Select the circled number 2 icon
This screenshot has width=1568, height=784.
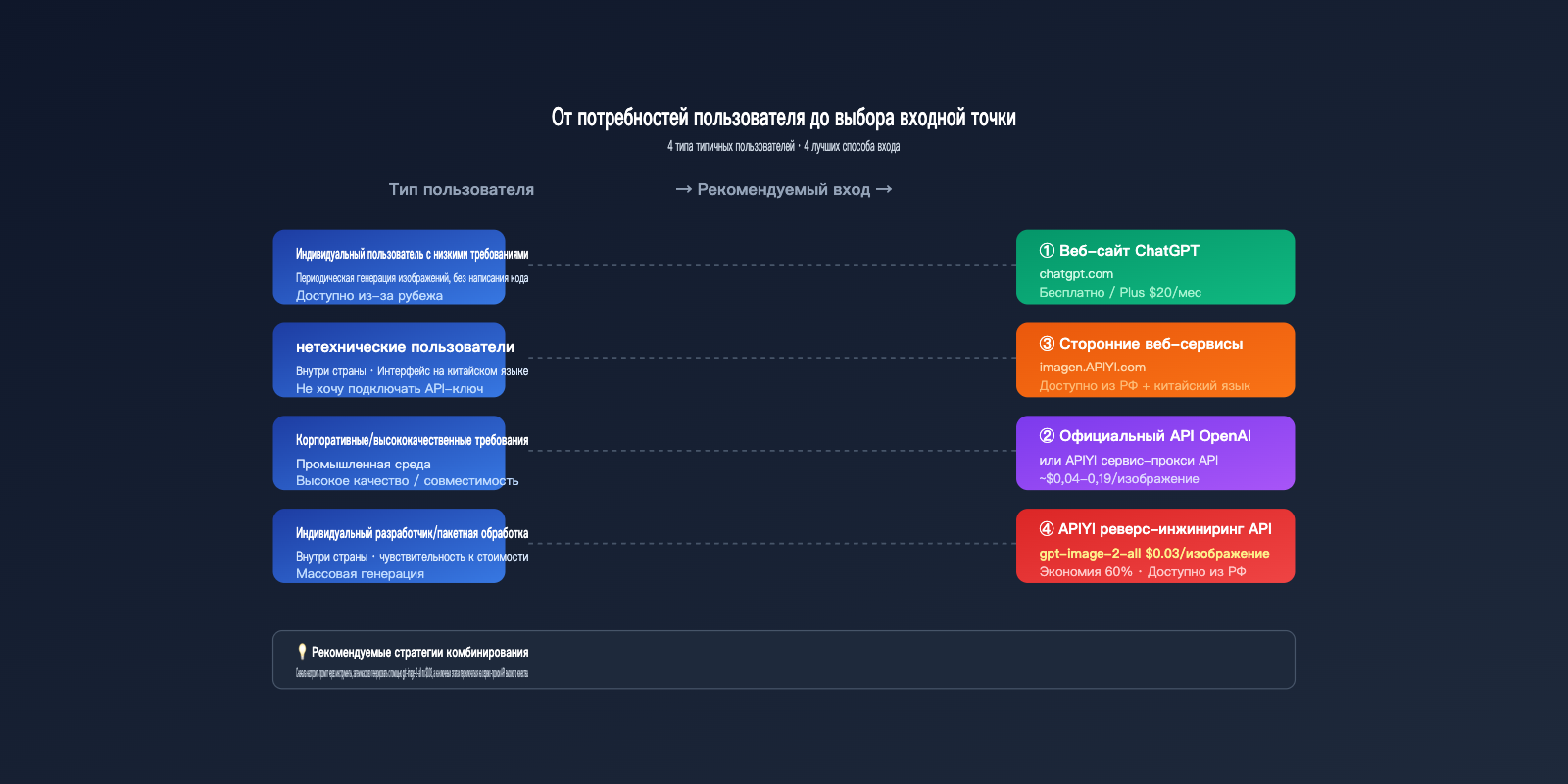coord(1047,436)
